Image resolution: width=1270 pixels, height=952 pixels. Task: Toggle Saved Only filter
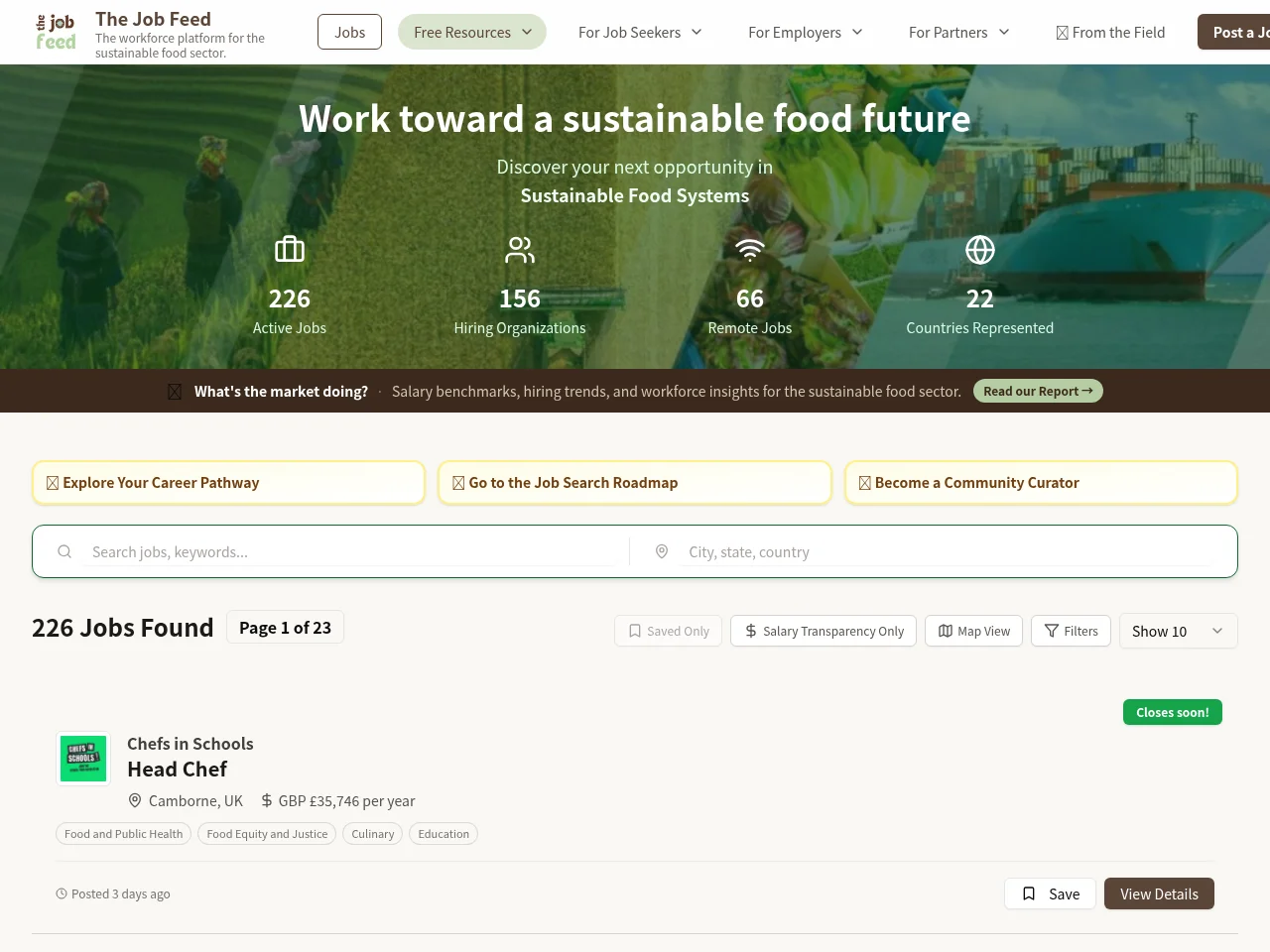point(669,631)
